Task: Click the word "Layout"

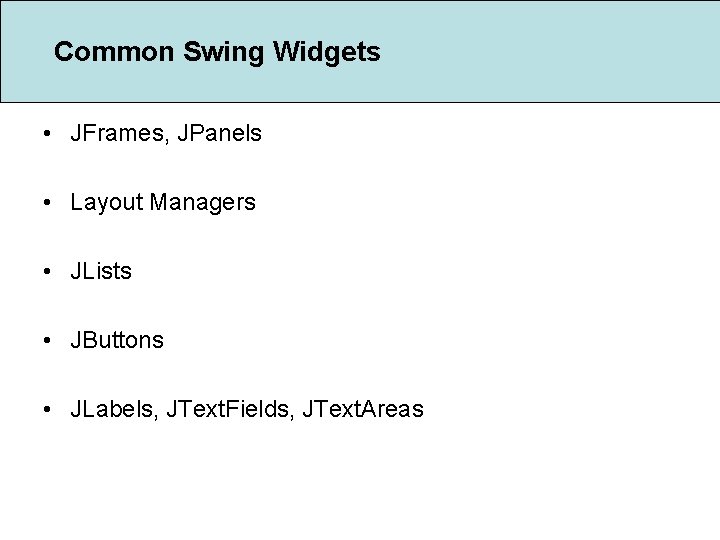Action: pos(106,202)
